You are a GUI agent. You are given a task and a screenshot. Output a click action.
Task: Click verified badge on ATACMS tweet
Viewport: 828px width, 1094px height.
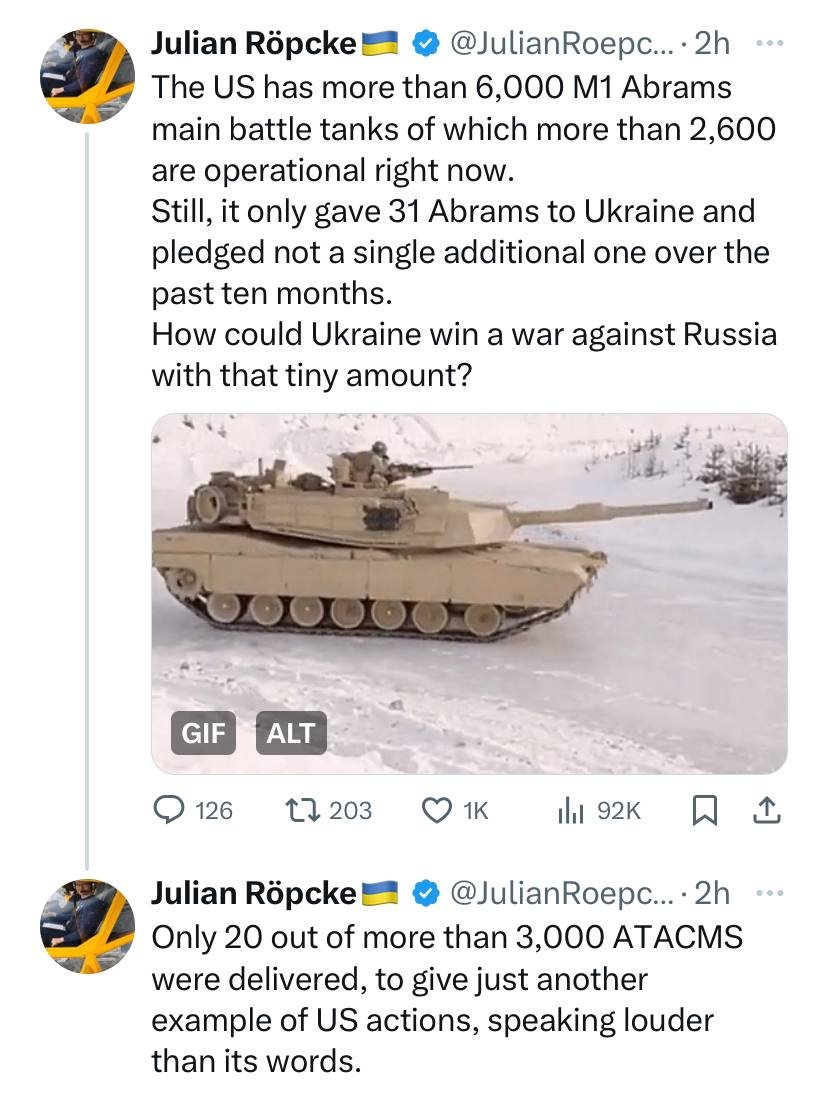point(425,893)
